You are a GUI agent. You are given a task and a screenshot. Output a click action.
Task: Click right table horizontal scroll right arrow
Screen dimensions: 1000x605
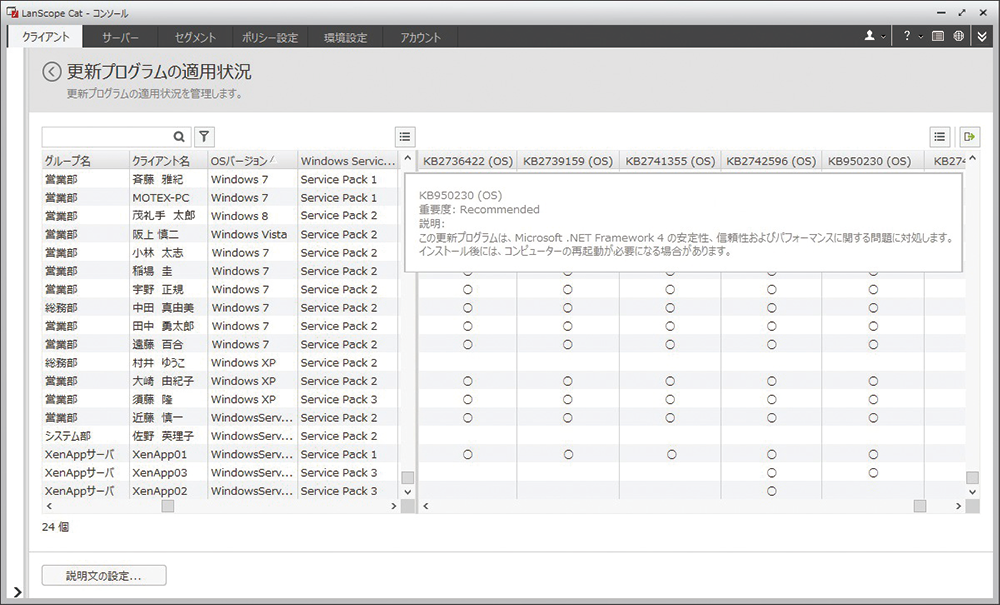958,506
